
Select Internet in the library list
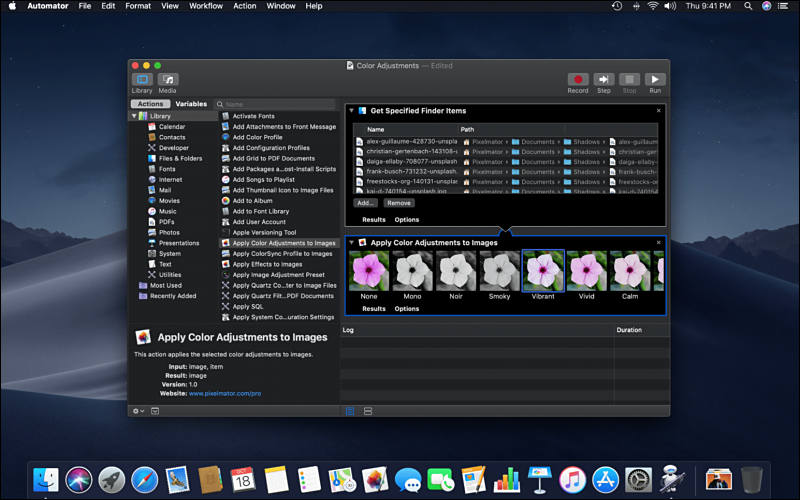170,180
